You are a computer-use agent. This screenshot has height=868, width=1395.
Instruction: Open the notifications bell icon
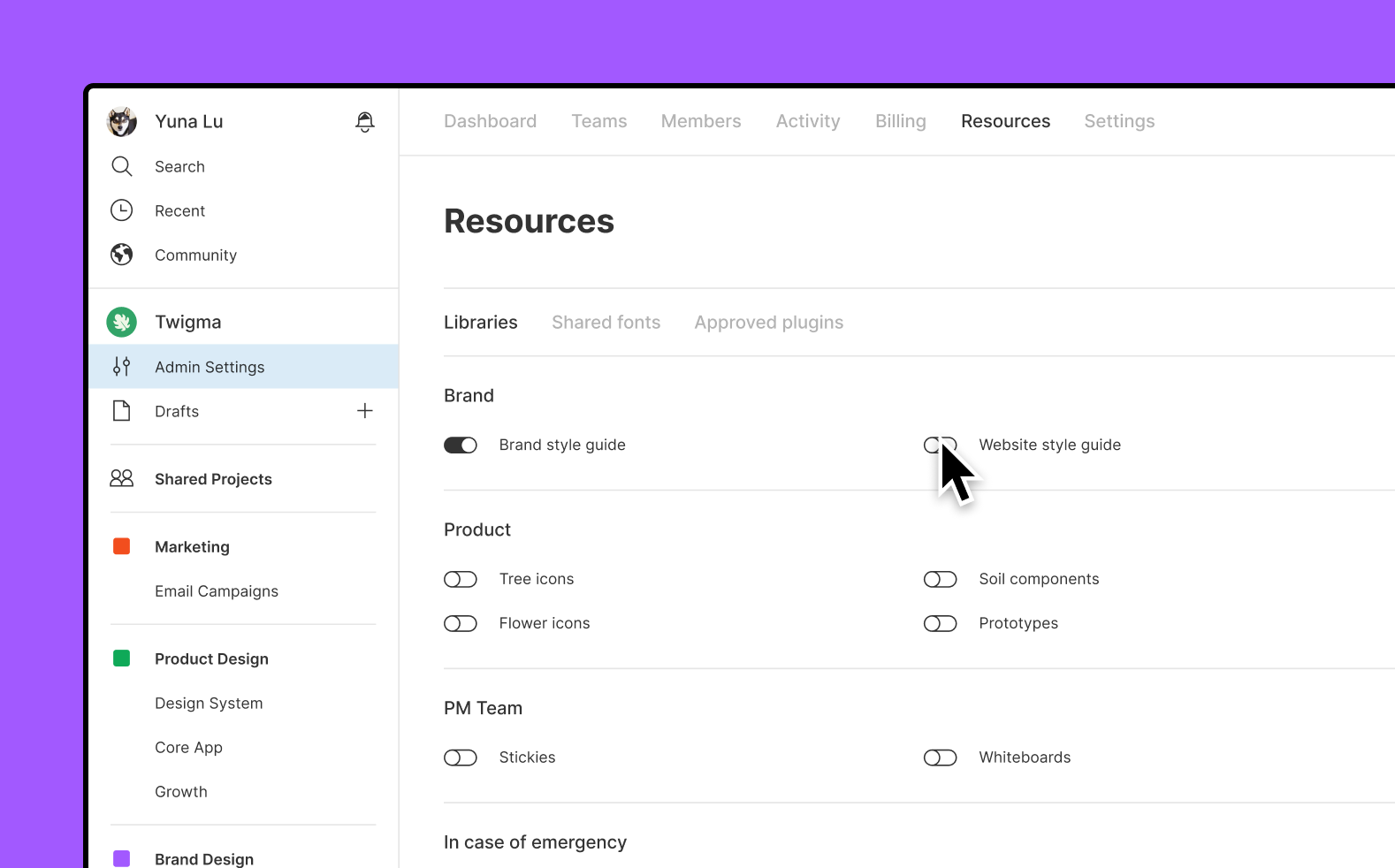pyautogui.click(x=364, y=122)
